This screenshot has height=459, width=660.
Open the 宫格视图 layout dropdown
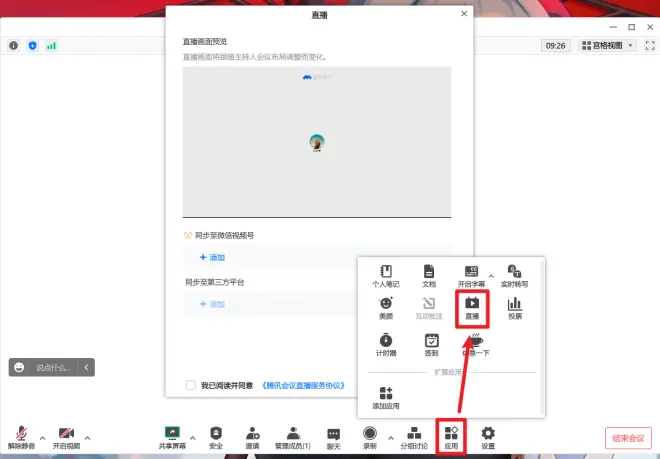607,45
